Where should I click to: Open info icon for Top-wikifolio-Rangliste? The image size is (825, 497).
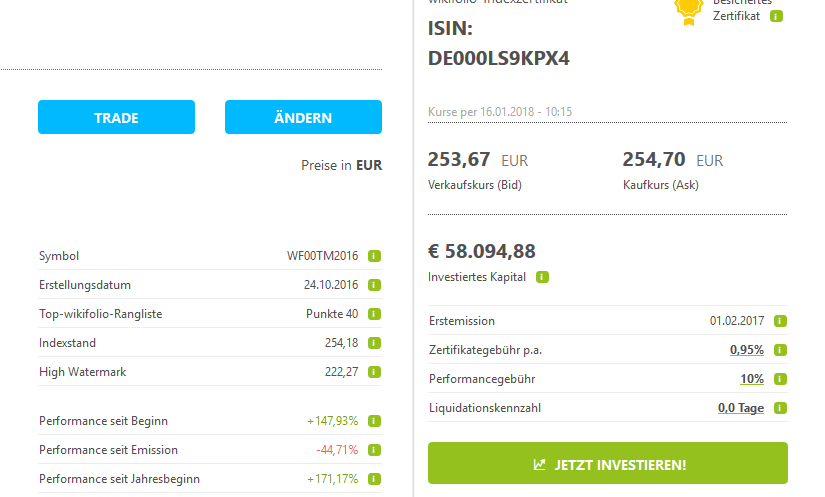374,314
